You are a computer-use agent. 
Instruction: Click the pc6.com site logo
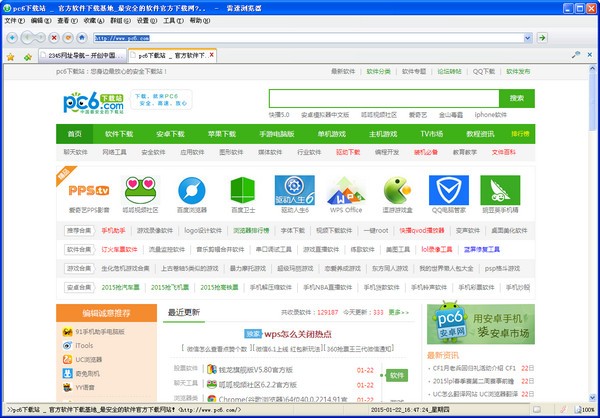point(93,102)
